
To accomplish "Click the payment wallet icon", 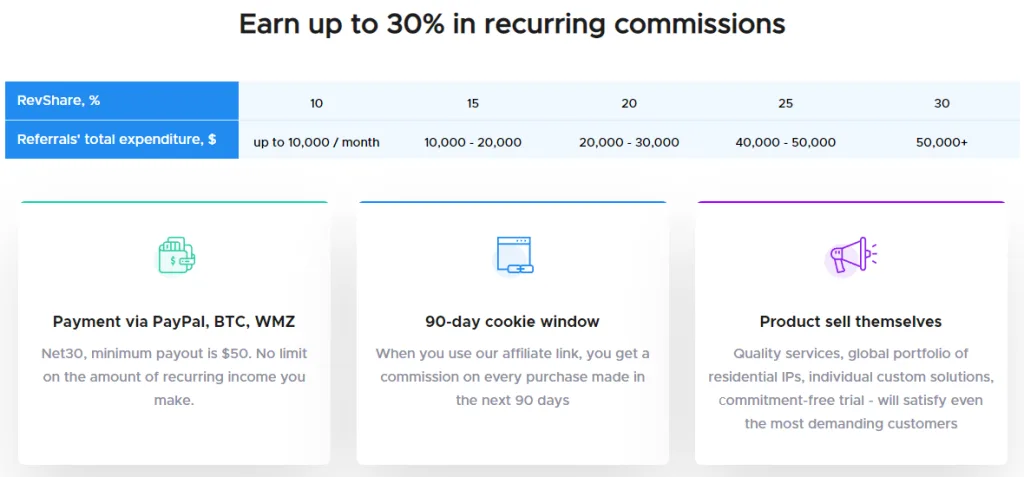I will coord(176,256).
